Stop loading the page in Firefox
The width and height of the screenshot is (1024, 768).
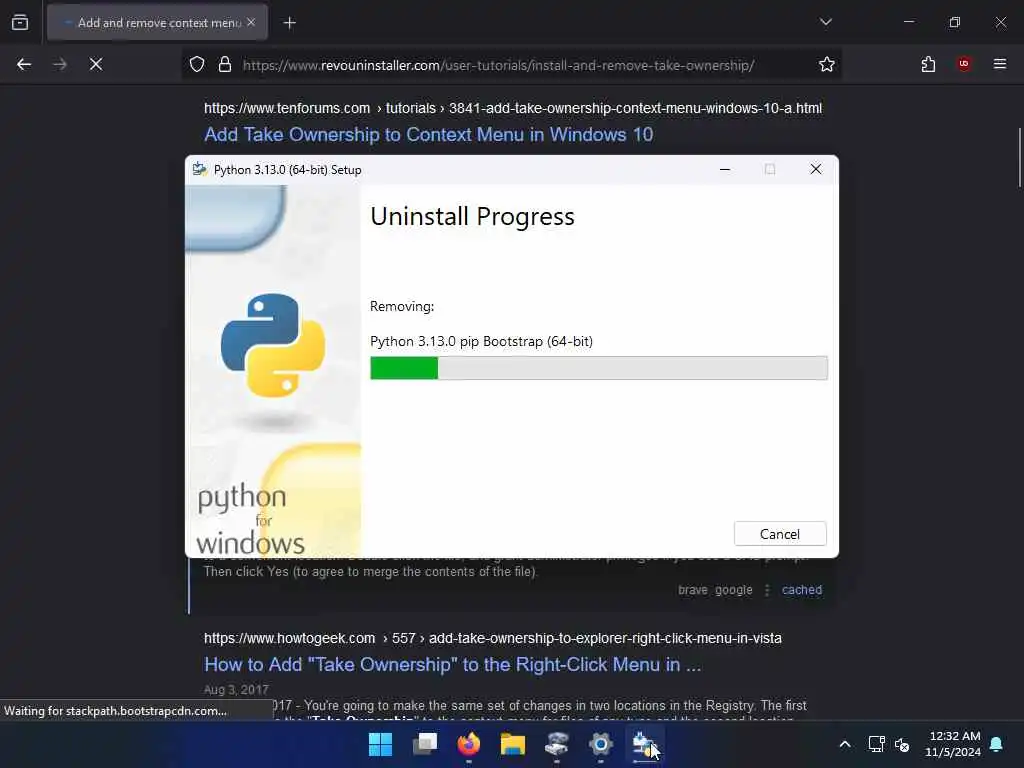coord(96,64)
